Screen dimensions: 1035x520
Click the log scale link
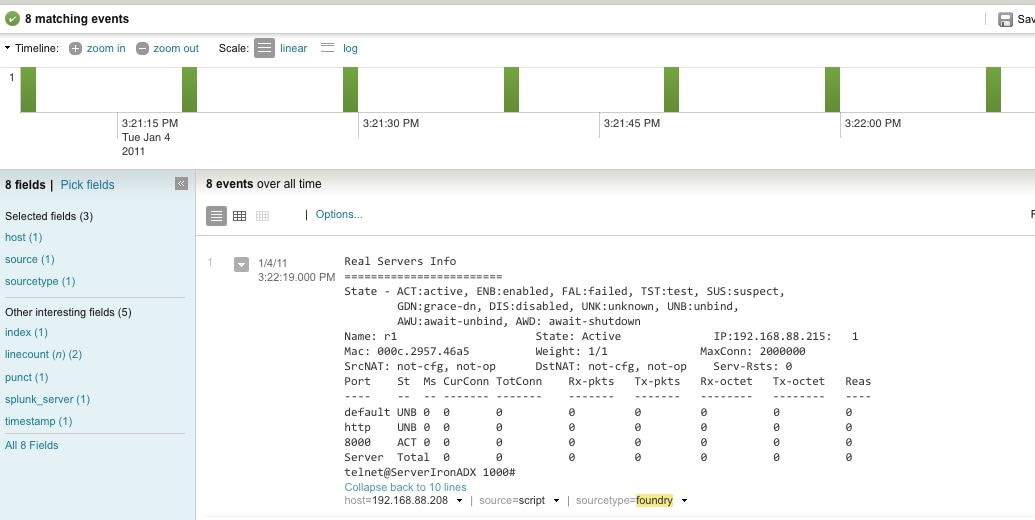[x=351, y=48]
